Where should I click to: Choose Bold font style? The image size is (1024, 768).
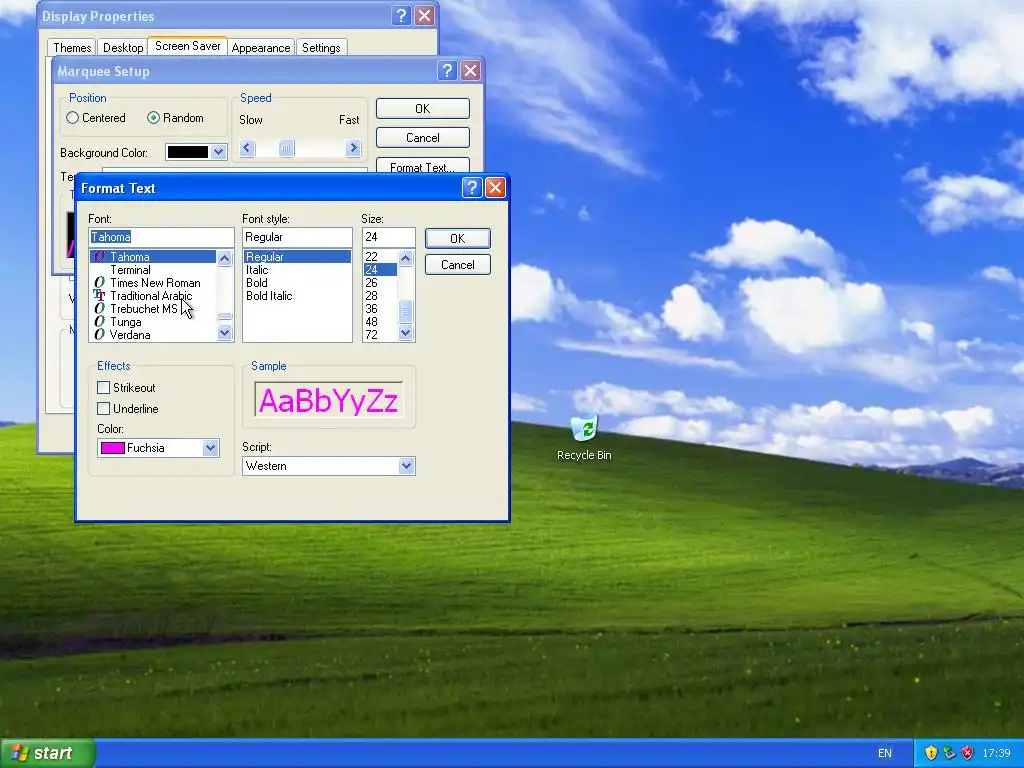tap(257, 283)
